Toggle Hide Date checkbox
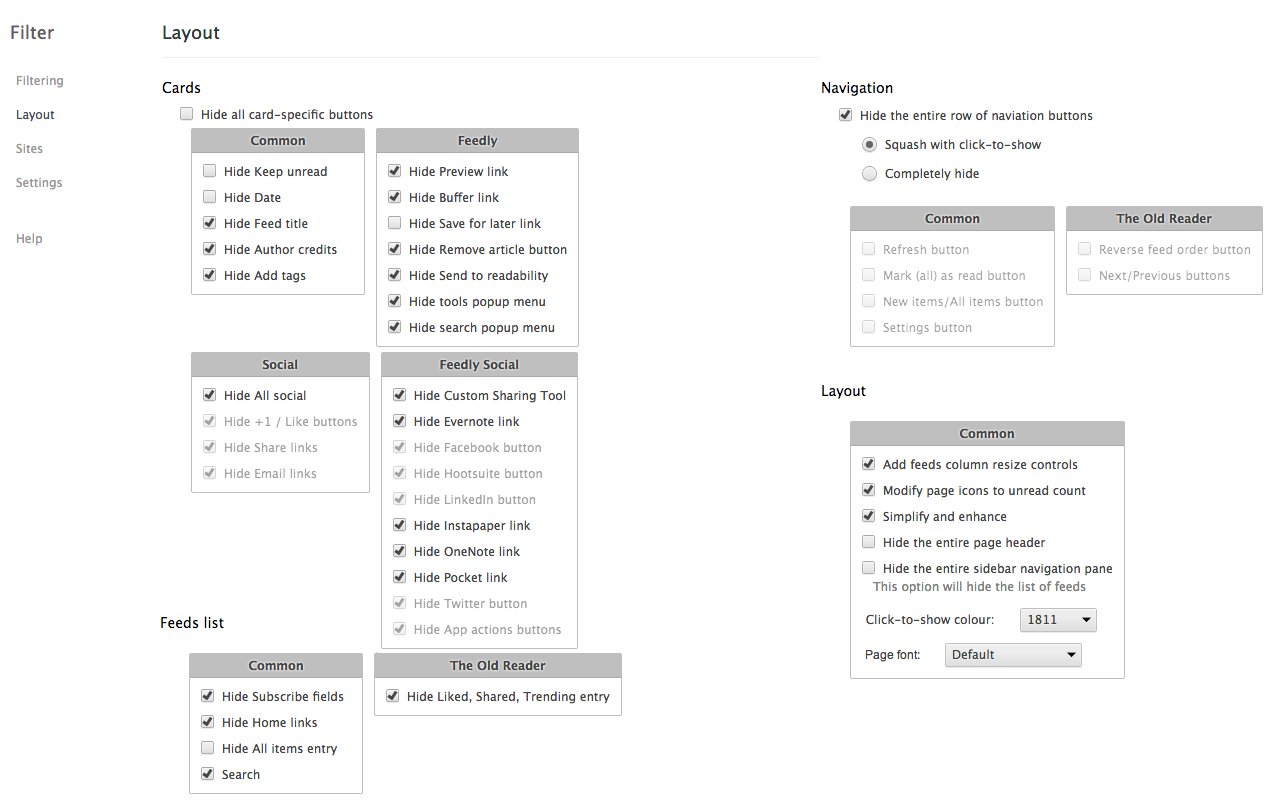Viewport: 1280px width, 800px height. click(210, 197)
